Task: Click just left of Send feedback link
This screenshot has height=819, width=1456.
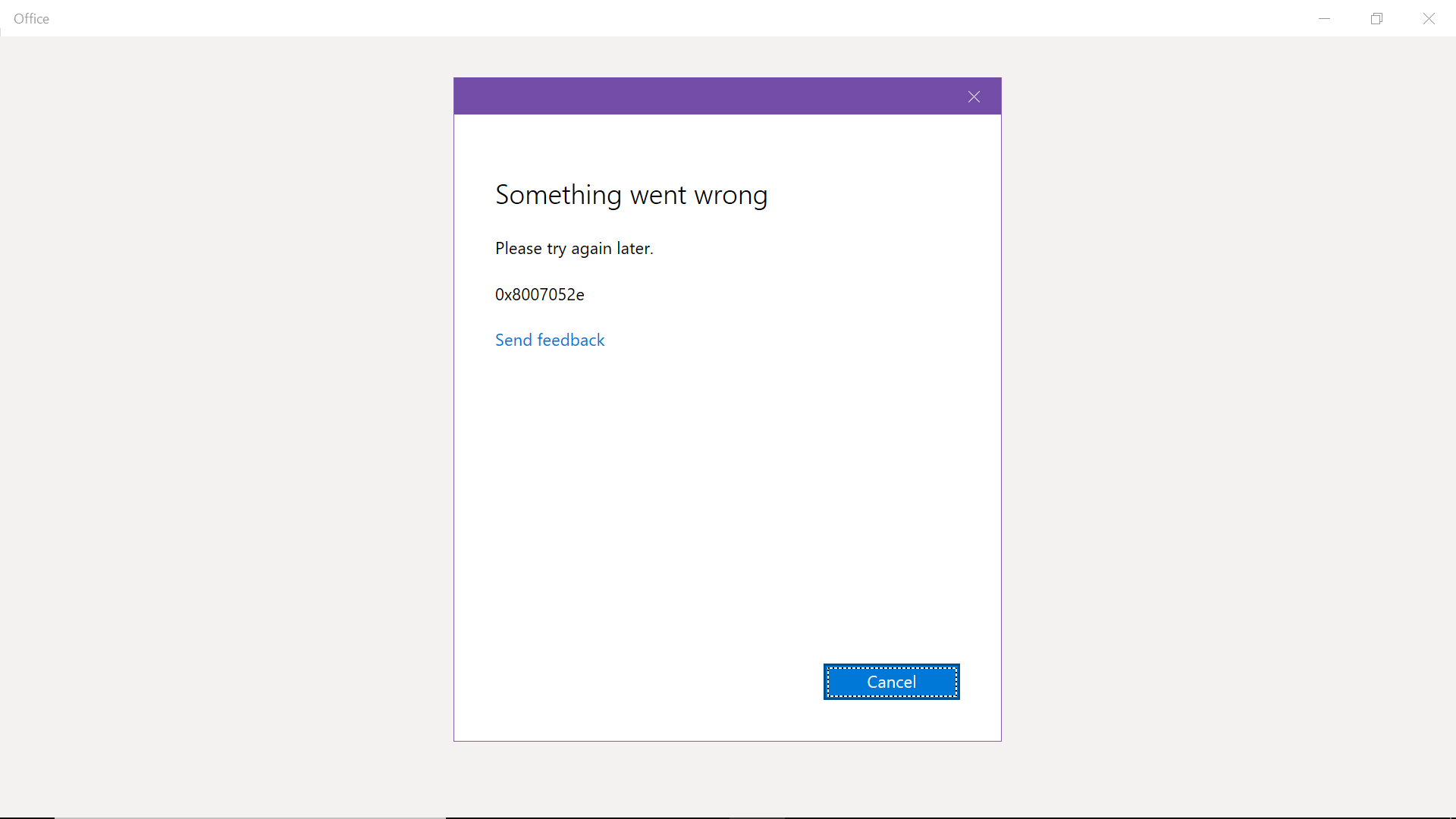Action: pyautogui.click(x=478, y=340)
